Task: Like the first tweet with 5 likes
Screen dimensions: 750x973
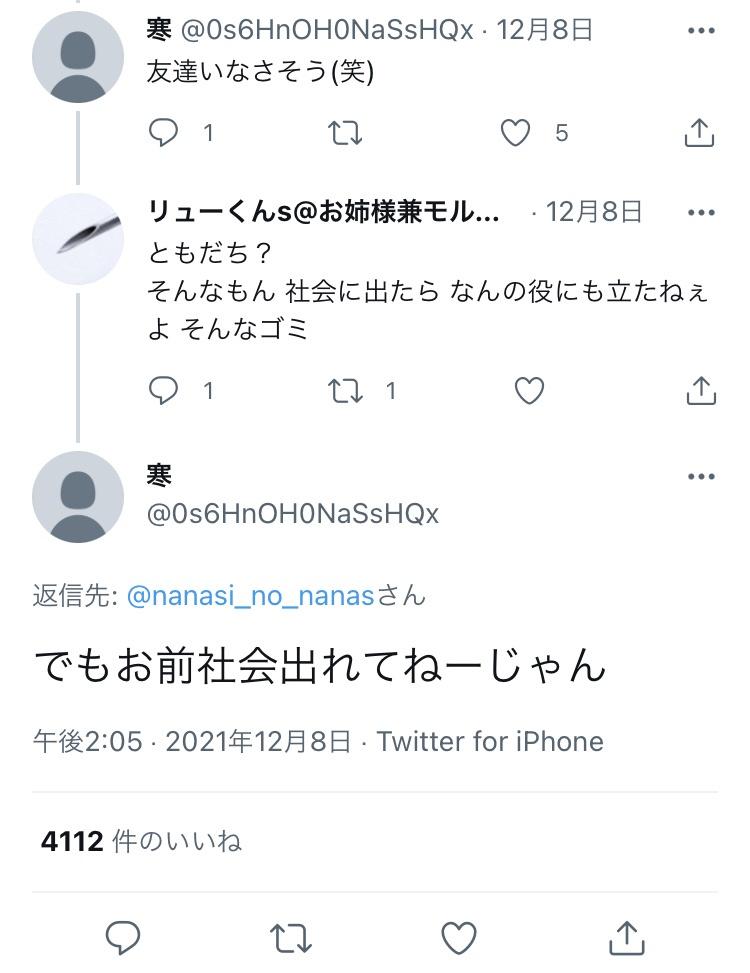Action: tap(515, 133)
